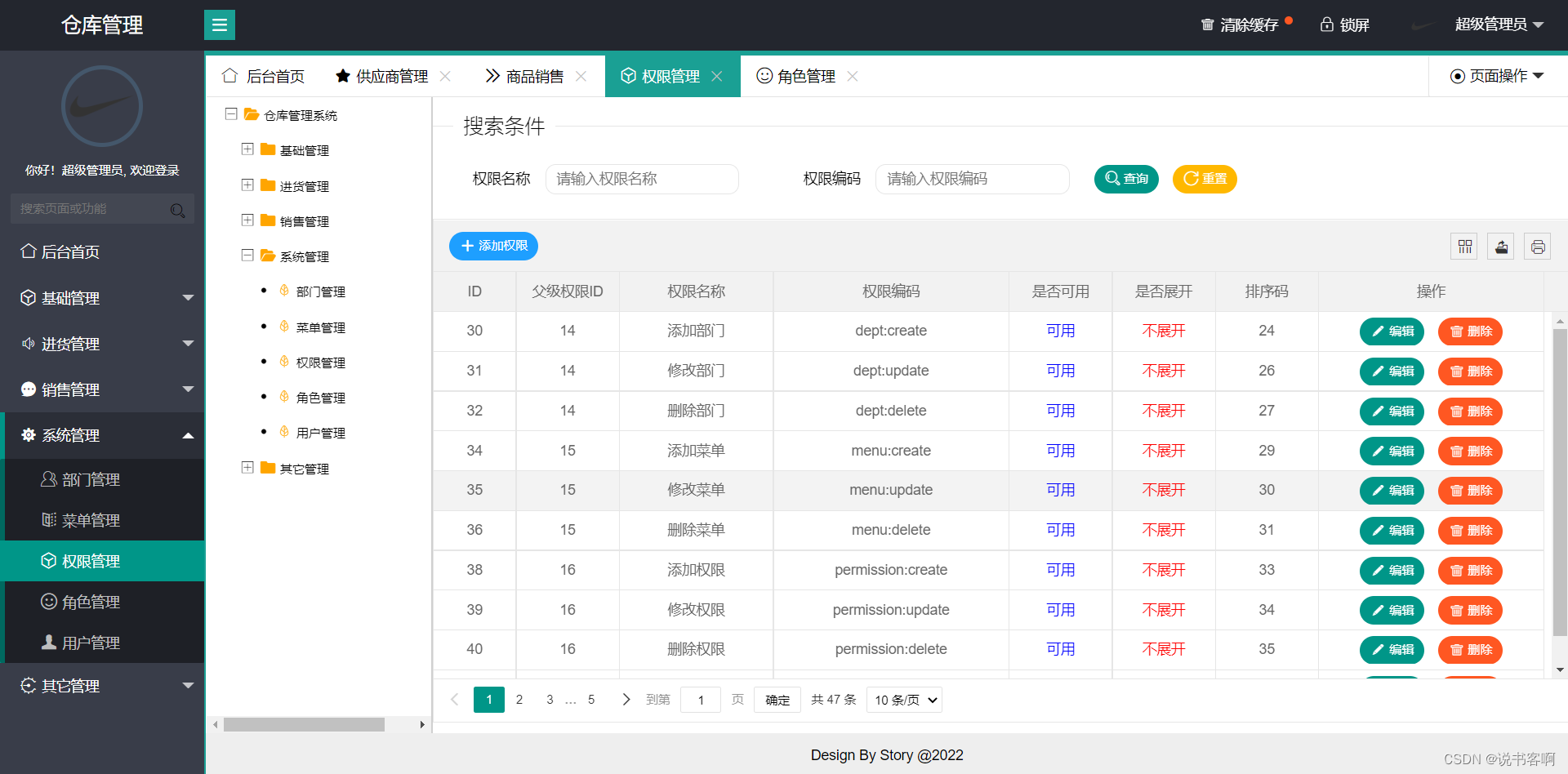Image resolution: width=1568 pixels, height=774 pixels.
Task: Open the 10 条/页 page size dropdown
Action: pyautogui.click(x=904, y=700)
